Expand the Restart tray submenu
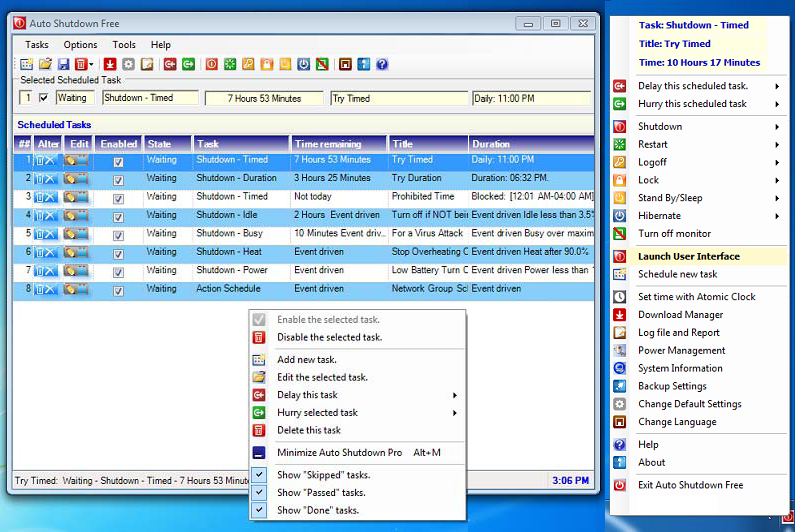This screenshot has height=532, width=795. coord(777,145)
